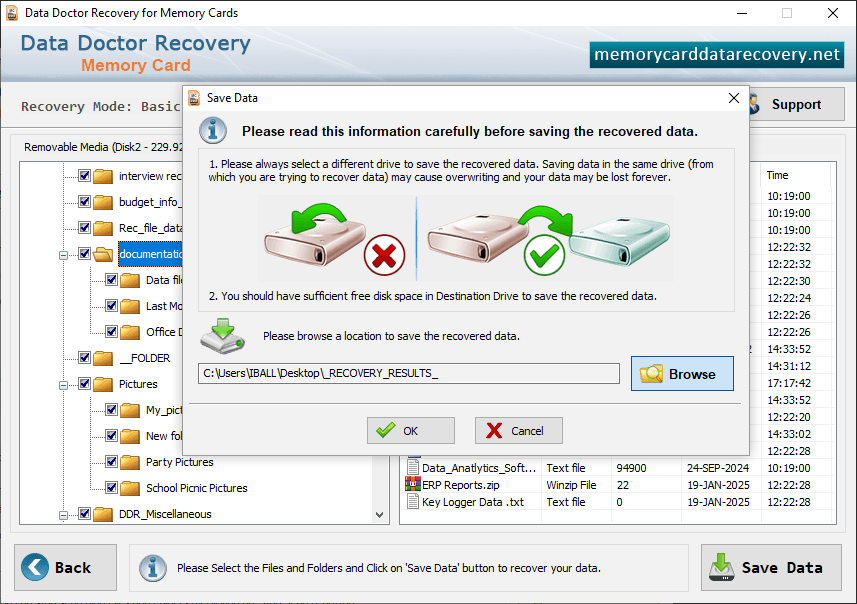Select the DDR_Miscellaneous tree item
Image resolution: width=857 pixels, height=604 pixels.
click(x=165, y=514)
